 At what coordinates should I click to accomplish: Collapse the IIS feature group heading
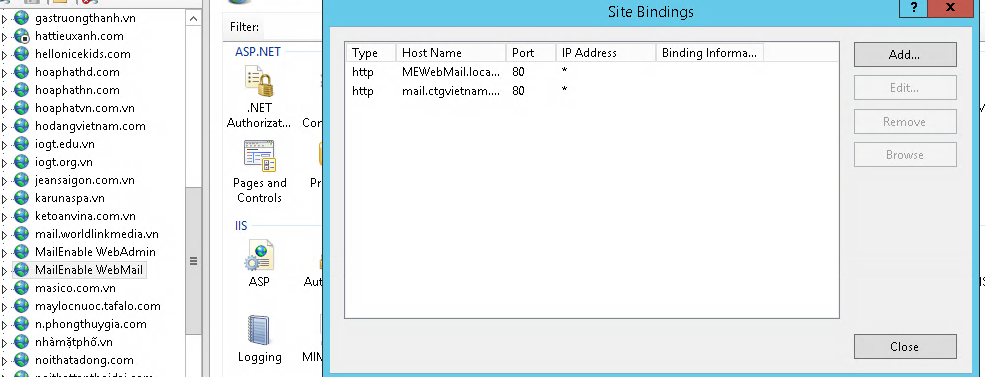[x=241, y=226]
